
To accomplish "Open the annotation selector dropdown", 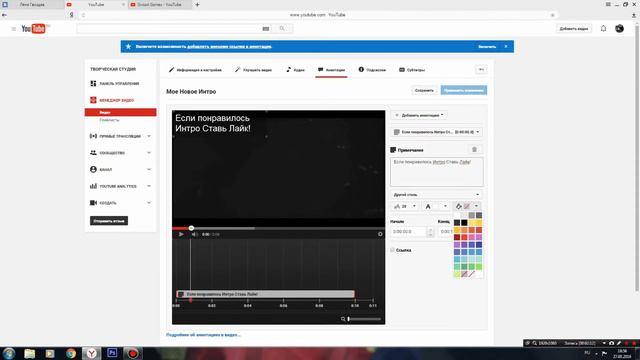I will click(436, 132).
